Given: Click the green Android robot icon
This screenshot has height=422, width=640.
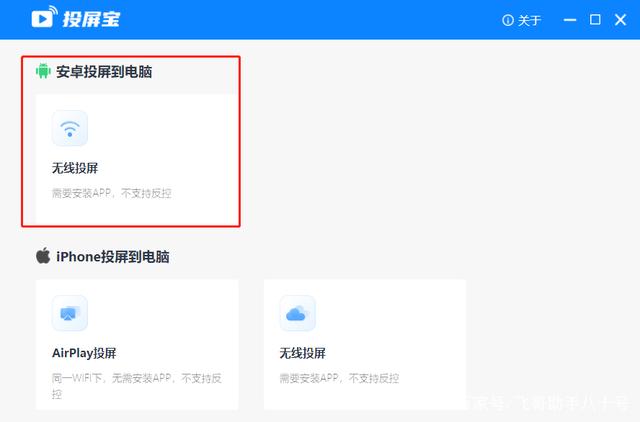Looking at the screenshot, I should [43, 71].
